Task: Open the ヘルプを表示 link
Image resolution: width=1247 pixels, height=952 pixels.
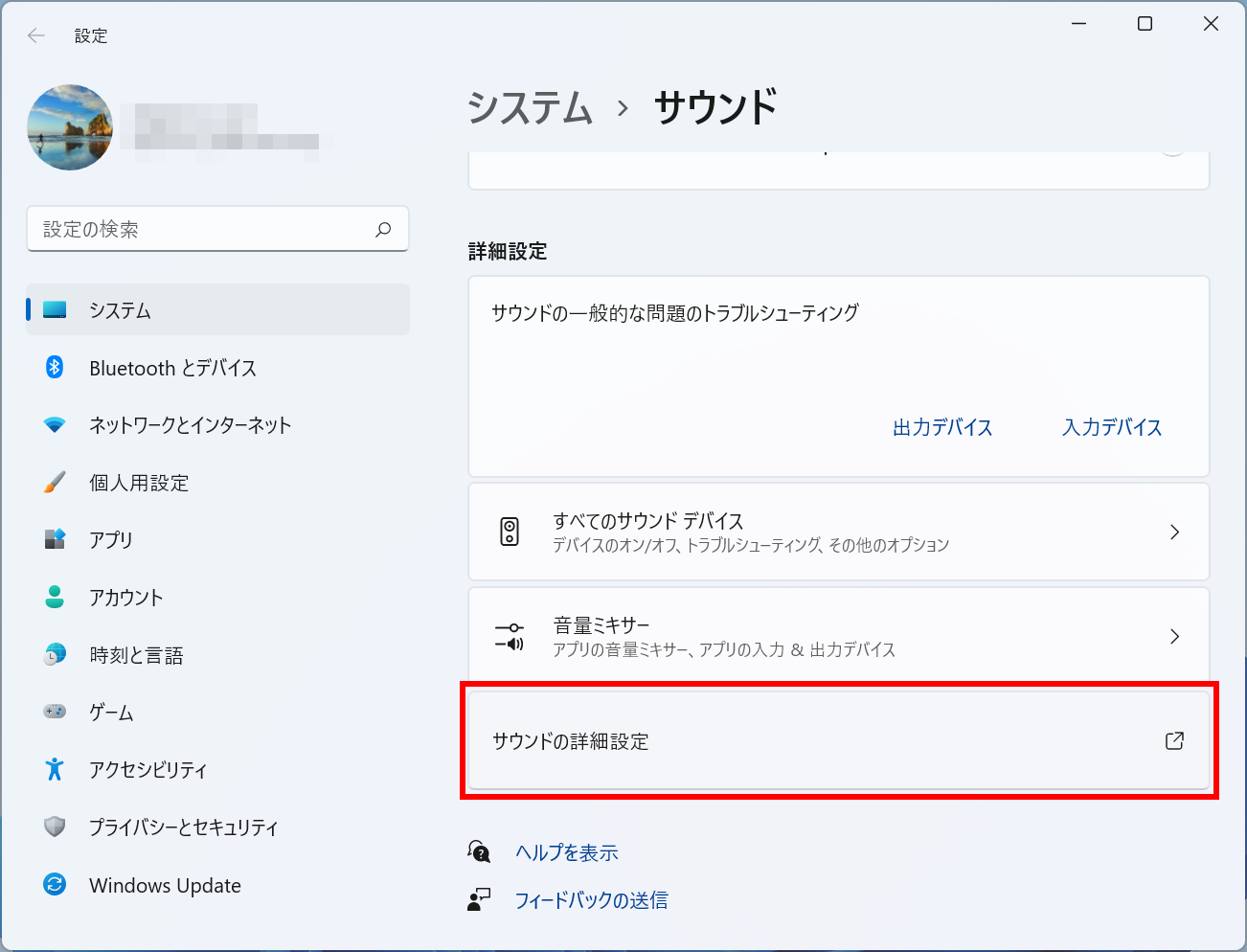Action: coord(566,852)
